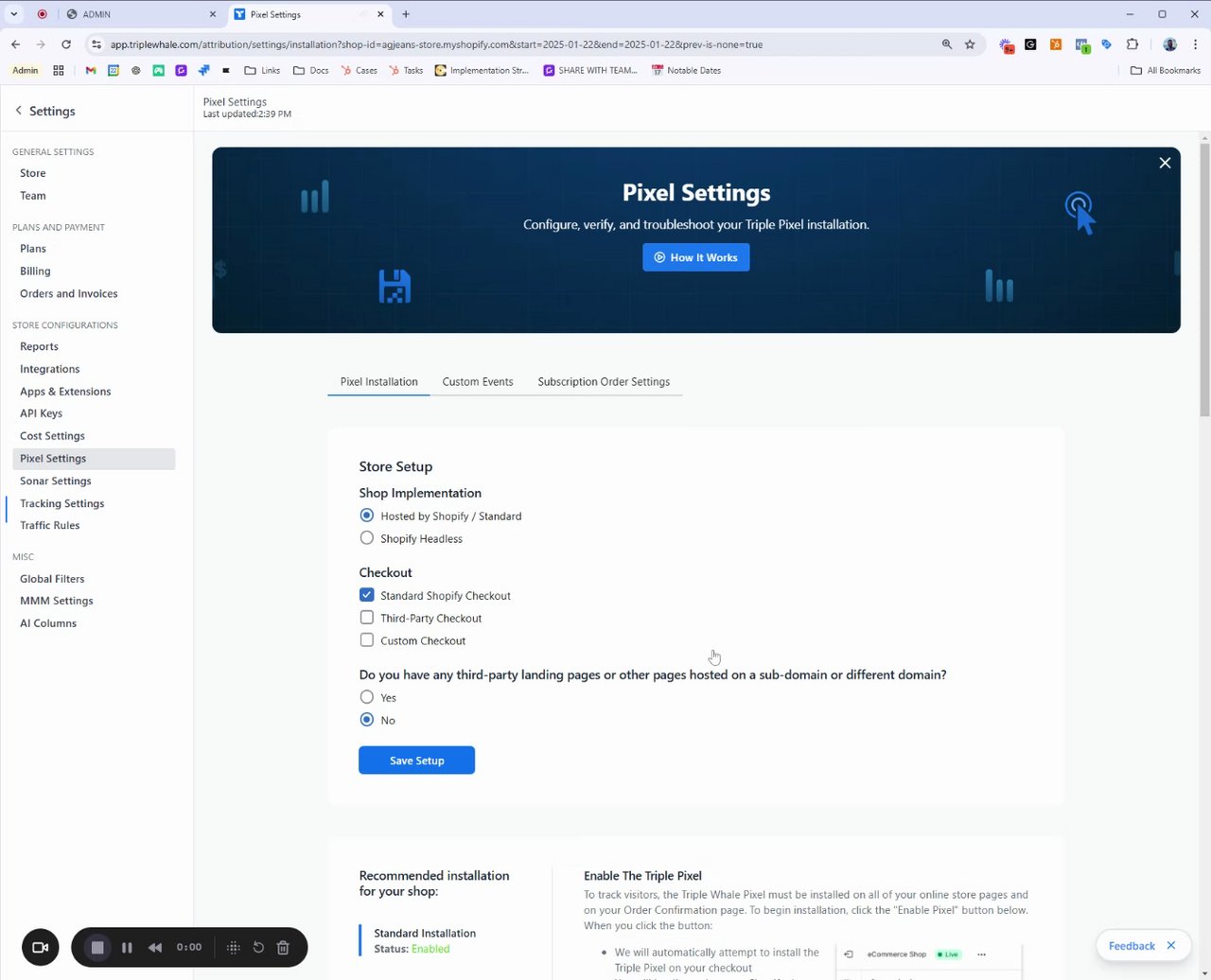
Task: Open the apps grid bookmark next to Admin
Action: click(59, 70)
